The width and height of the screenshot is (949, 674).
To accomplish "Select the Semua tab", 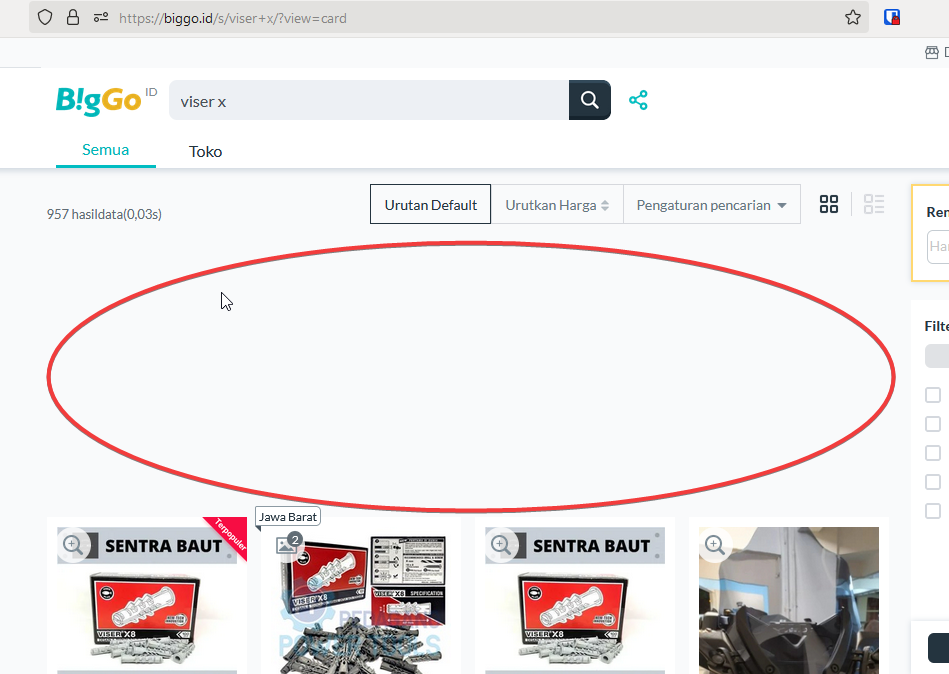I will pos(105,149).
